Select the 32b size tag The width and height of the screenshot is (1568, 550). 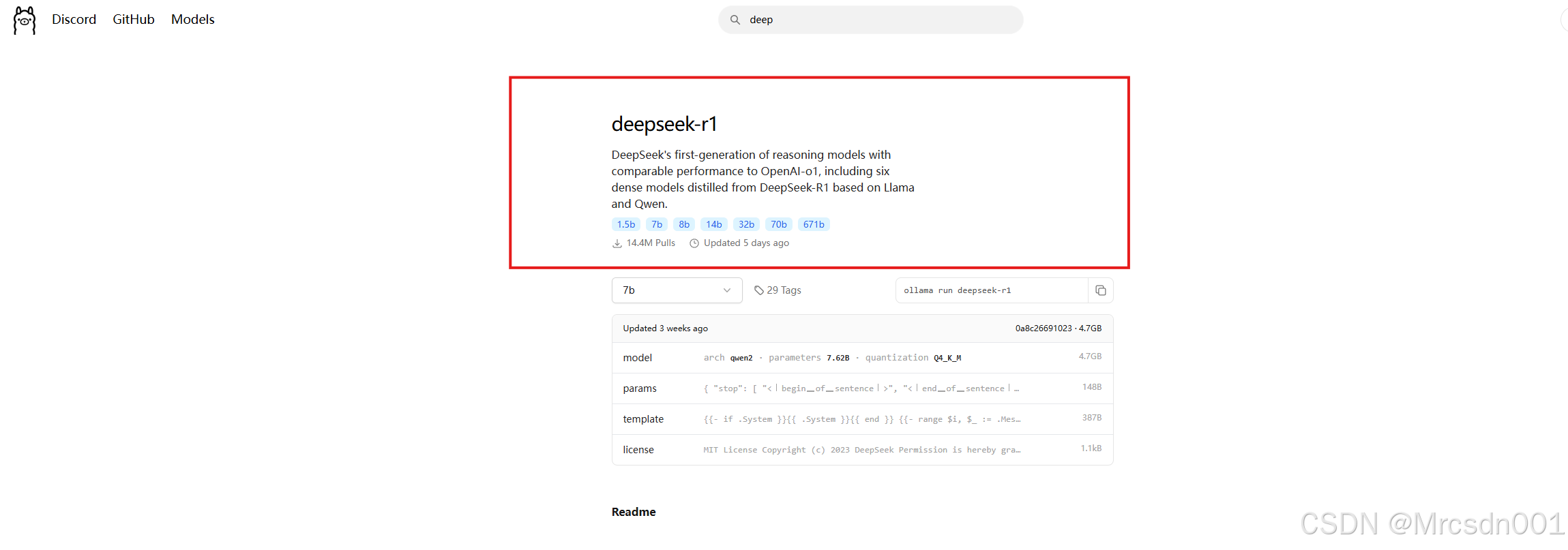[x=747, y=224]
